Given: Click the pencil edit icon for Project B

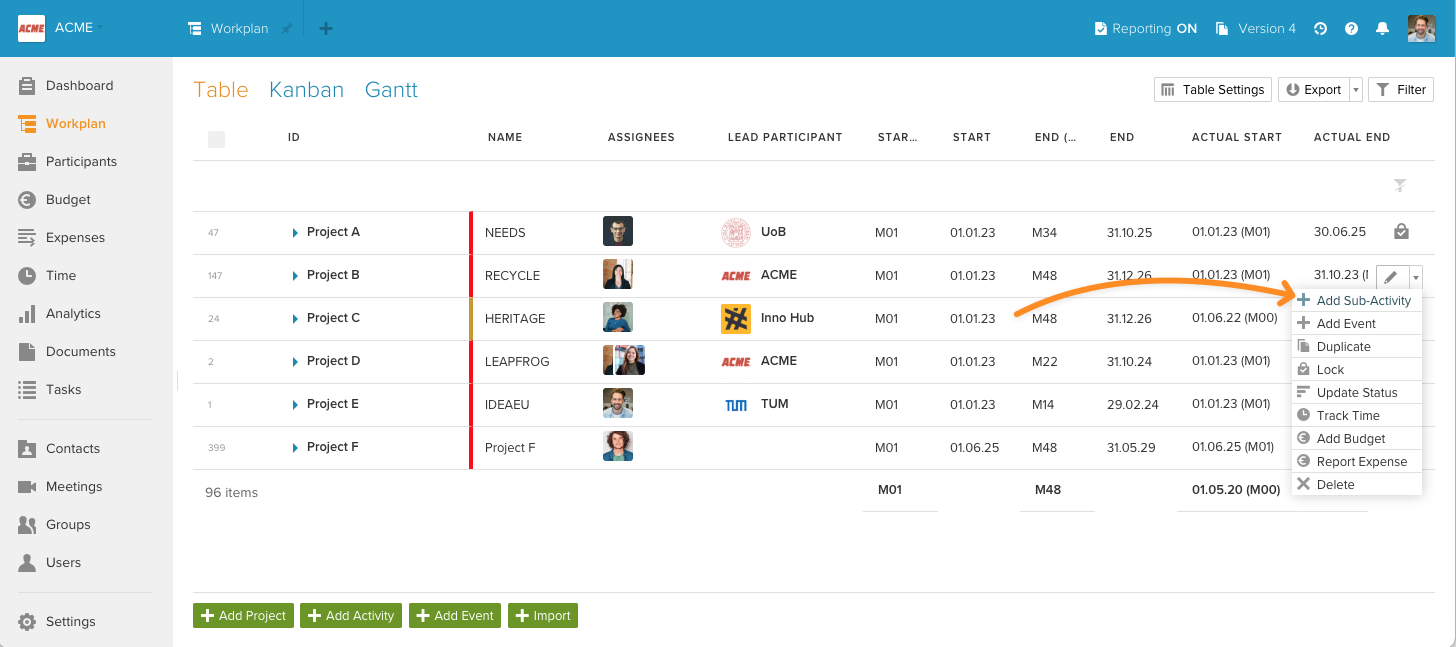Looking at the screenshot, I should point(1392,278).
